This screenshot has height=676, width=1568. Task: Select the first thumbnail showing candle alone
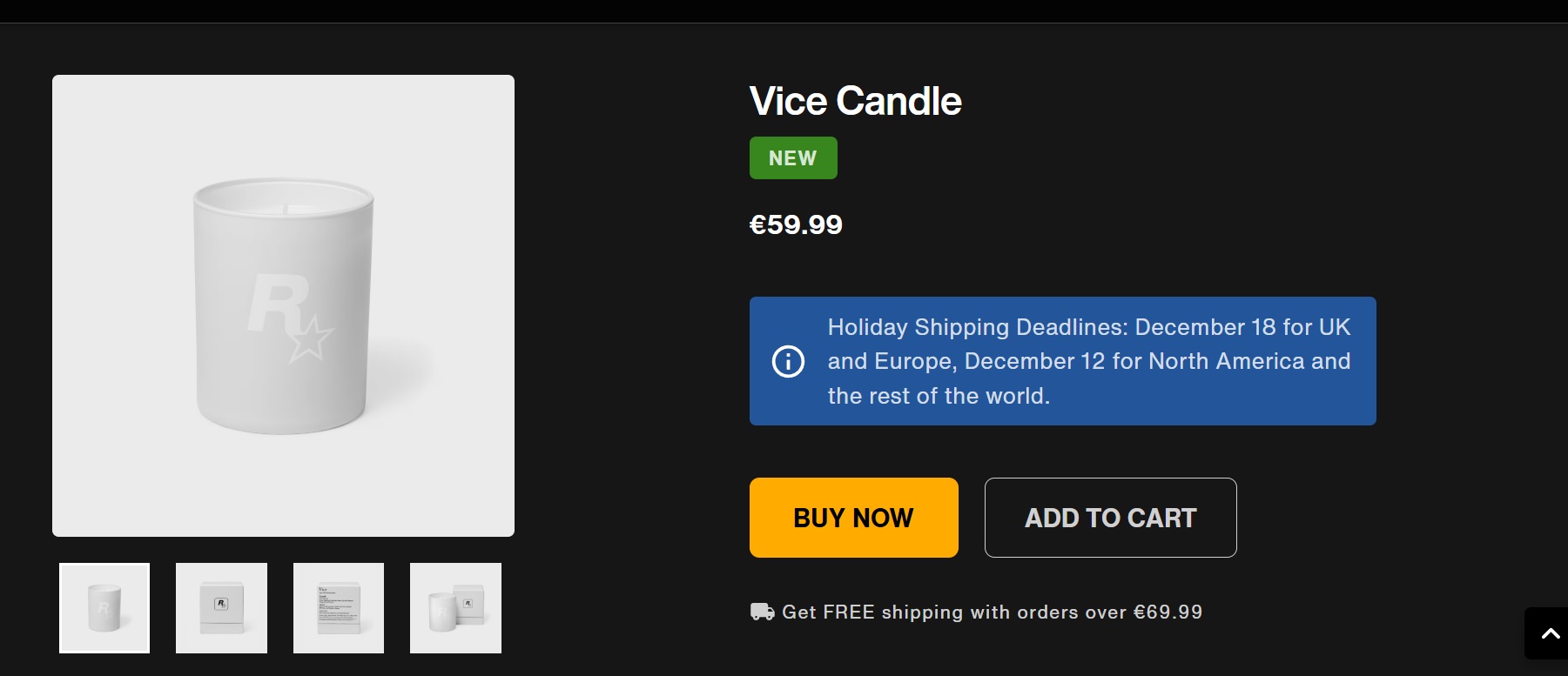click(104, 608)
